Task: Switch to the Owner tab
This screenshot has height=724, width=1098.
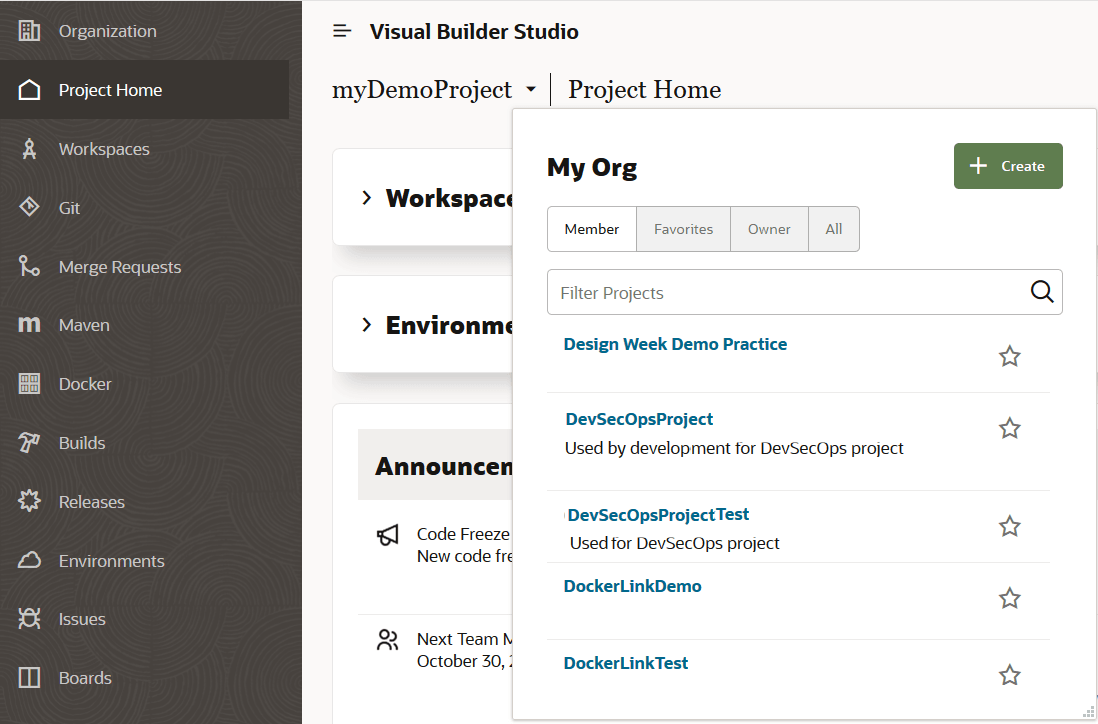Action: [x=769, y=229]
